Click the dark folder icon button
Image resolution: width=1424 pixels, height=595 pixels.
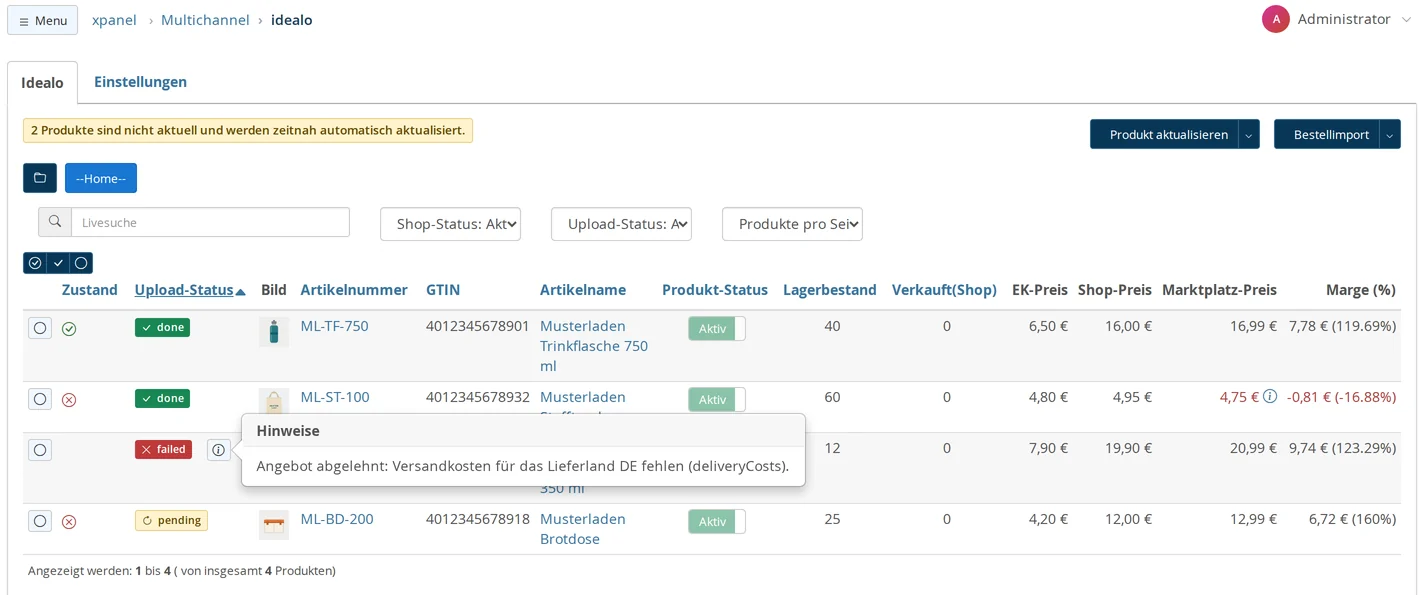40,178
